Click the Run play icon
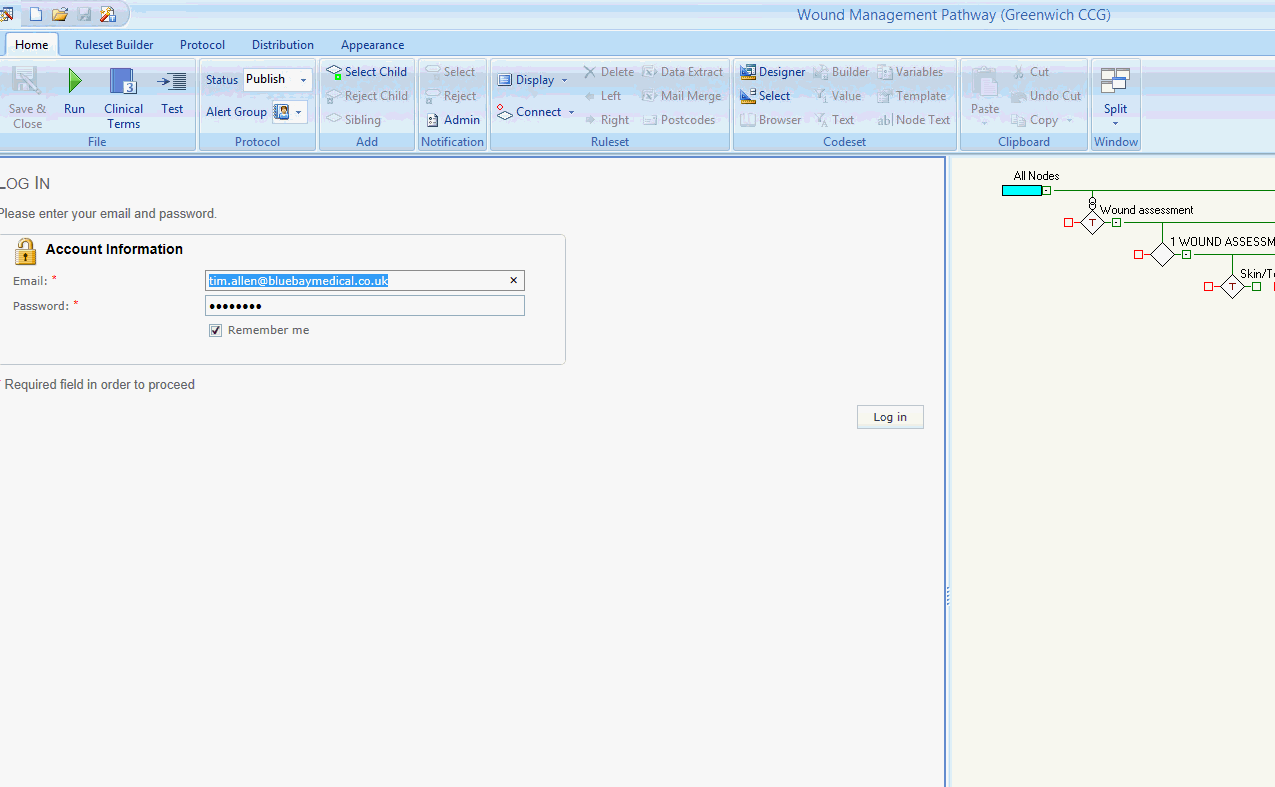The width and height of the screenshot is (1275, 787). click(74, 83)
